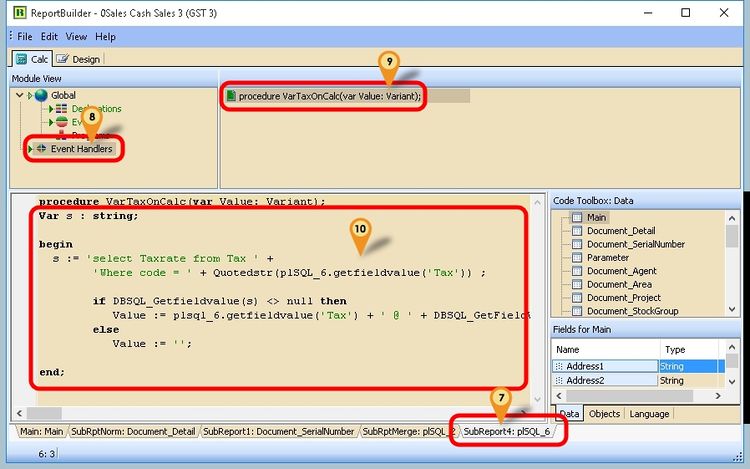This screenshot has height=469, width=750.
Task: Open the Help menu
Action: point(105,36)
